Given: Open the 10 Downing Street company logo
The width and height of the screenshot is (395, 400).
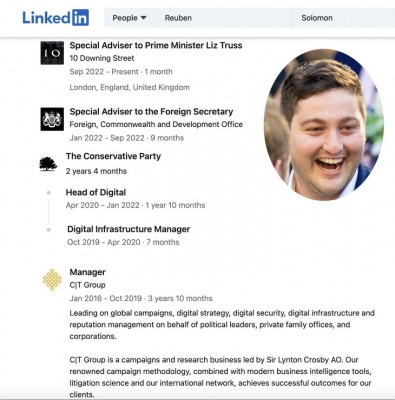Looking at the screenshot, I should click(52, 53).
